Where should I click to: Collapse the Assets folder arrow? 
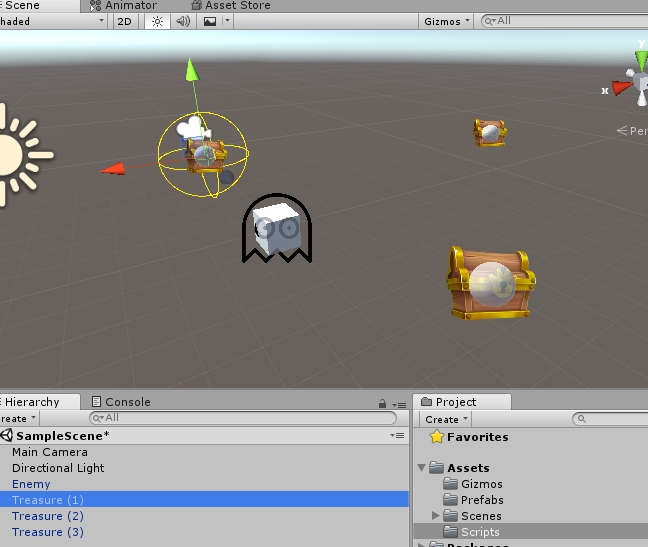[x=421, y=468]
